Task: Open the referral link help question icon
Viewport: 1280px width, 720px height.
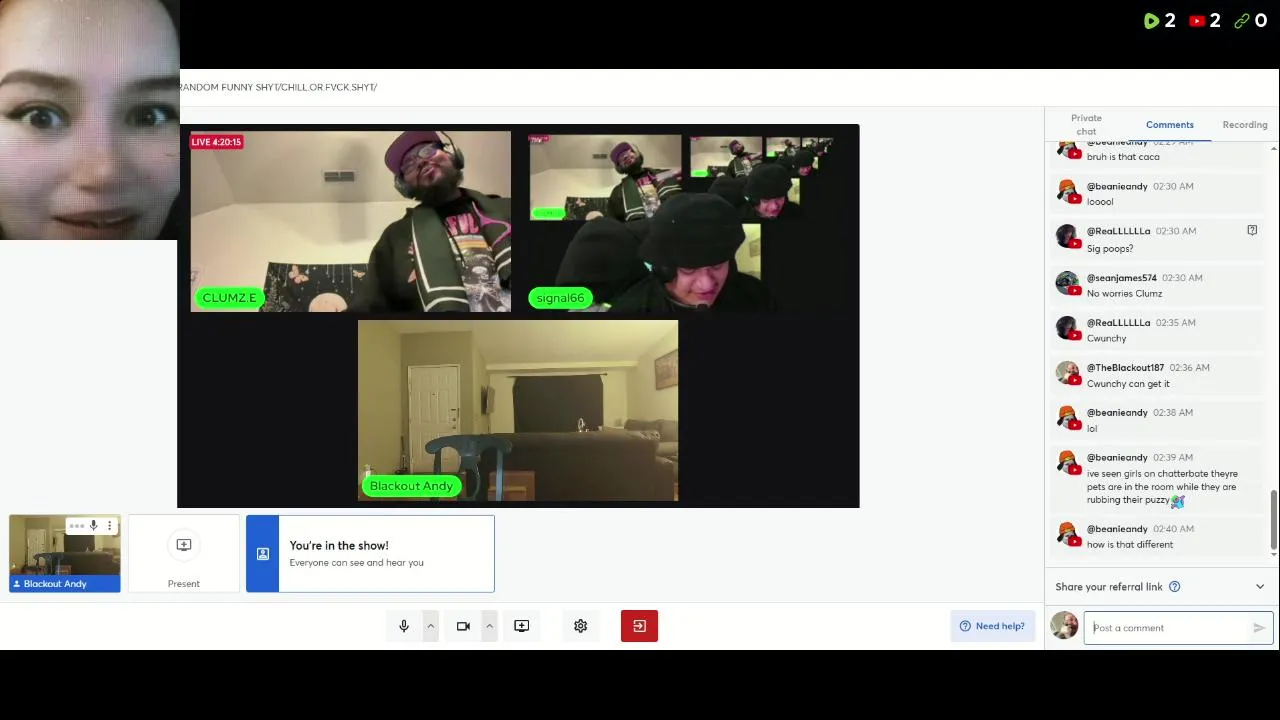Action: (x=1175, y=587)
